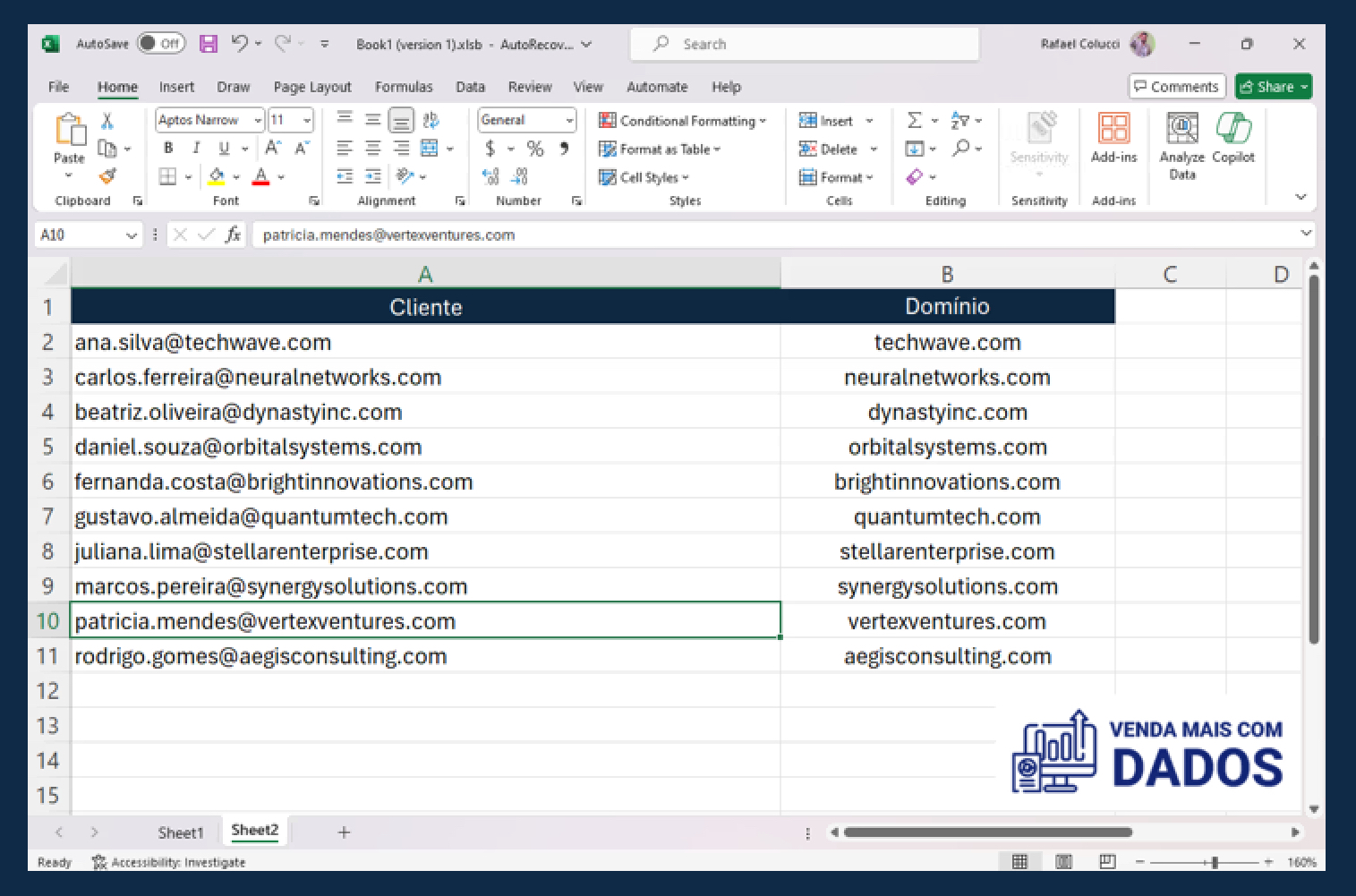This screenshot has height=896, width=1356.
Task: Open the Font Color swatch
Action: (x=260, y=177)
